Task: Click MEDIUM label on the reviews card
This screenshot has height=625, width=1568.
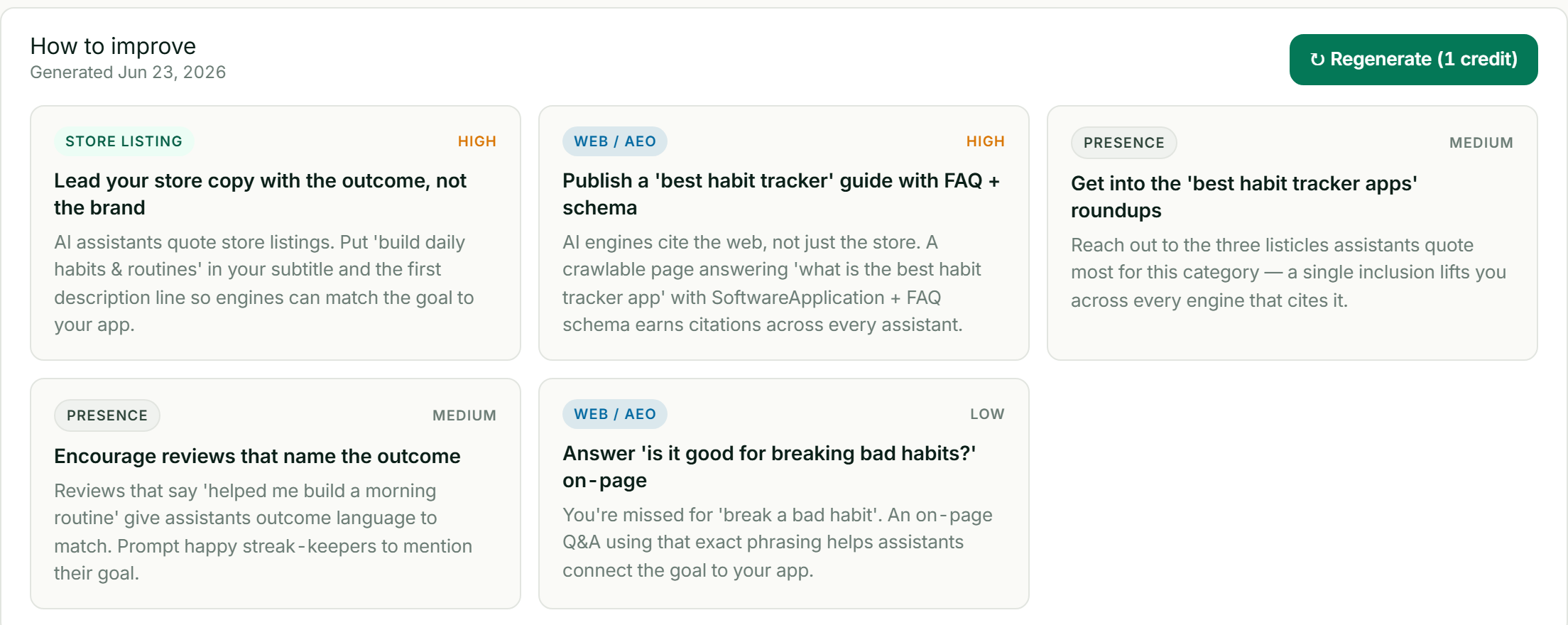Action: click(464, 415)
